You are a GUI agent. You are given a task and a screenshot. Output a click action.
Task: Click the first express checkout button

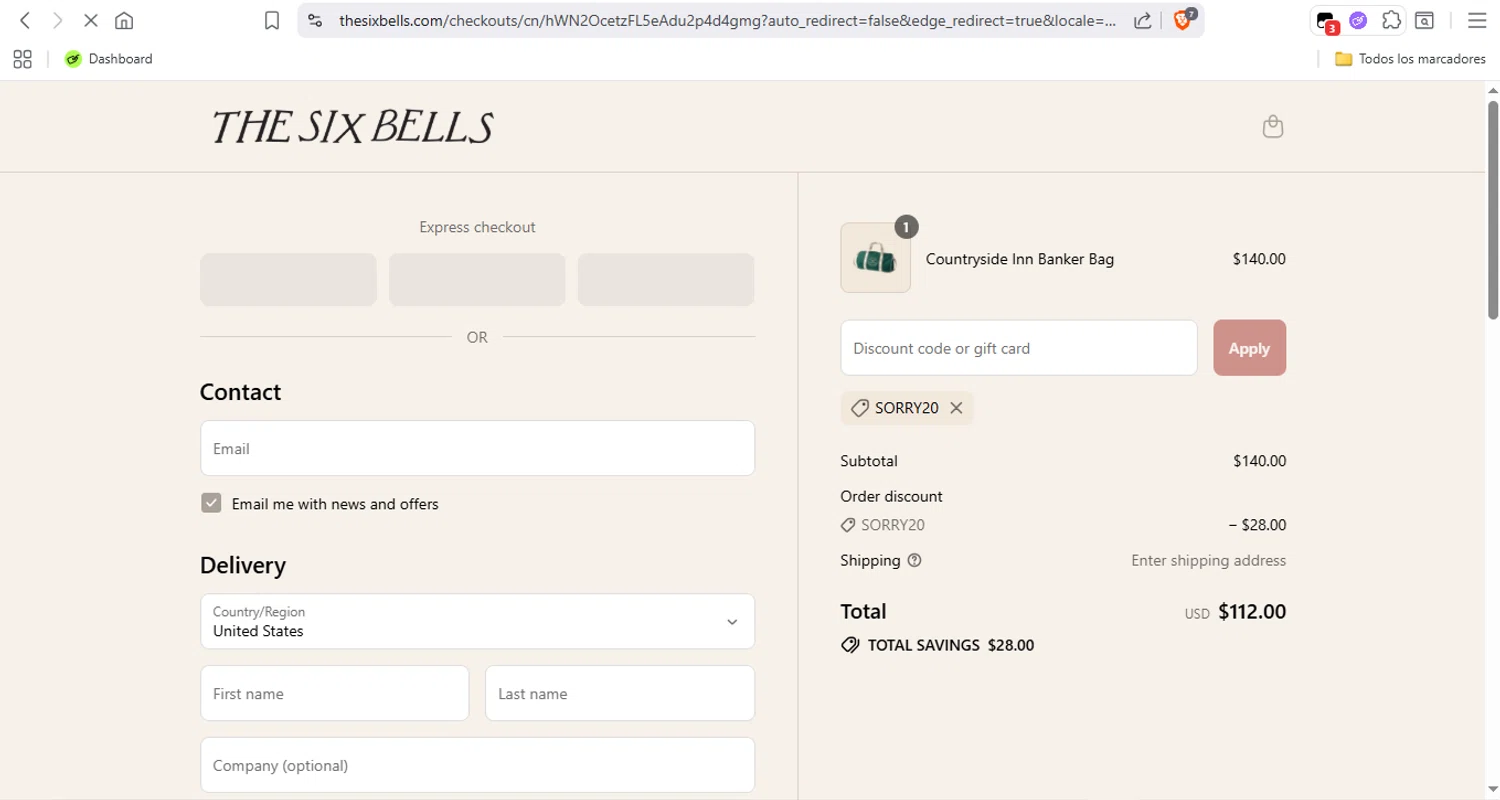[x=288, y=279]
